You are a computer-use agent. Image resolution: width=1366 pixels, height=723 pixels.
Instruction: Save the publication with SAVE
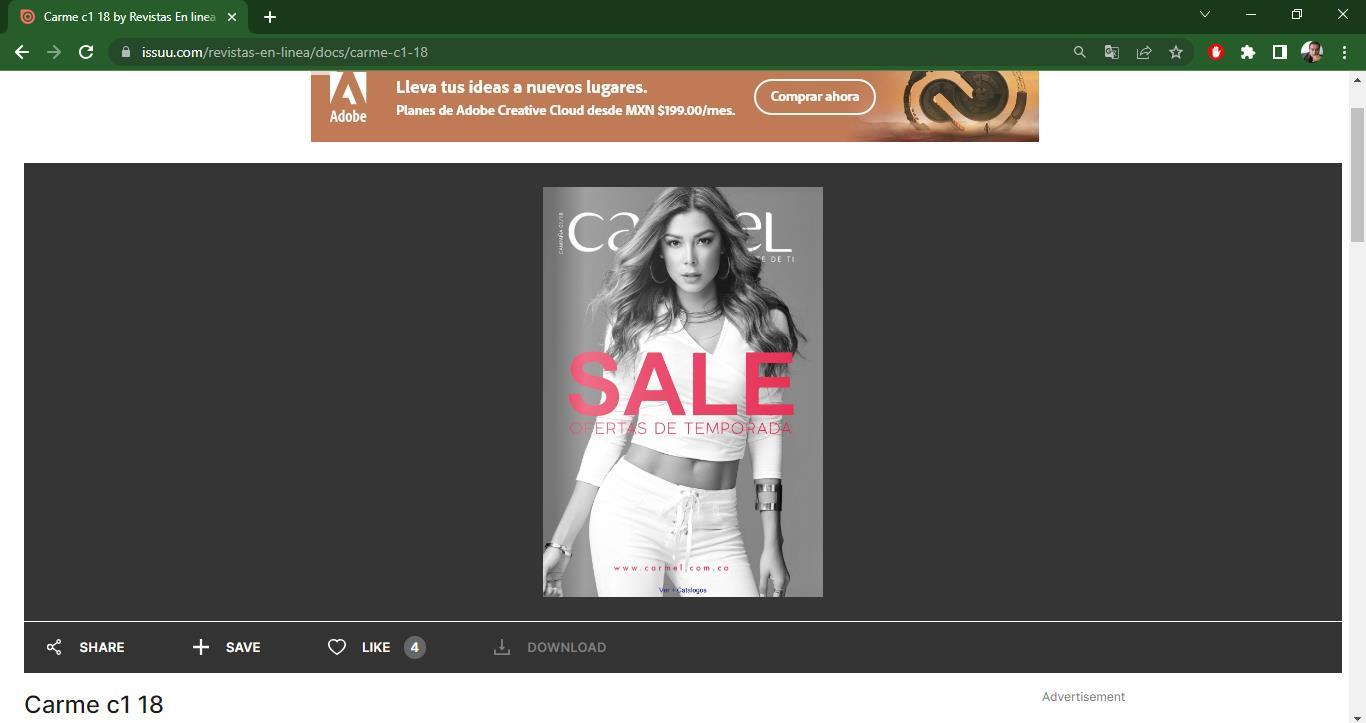226,647
